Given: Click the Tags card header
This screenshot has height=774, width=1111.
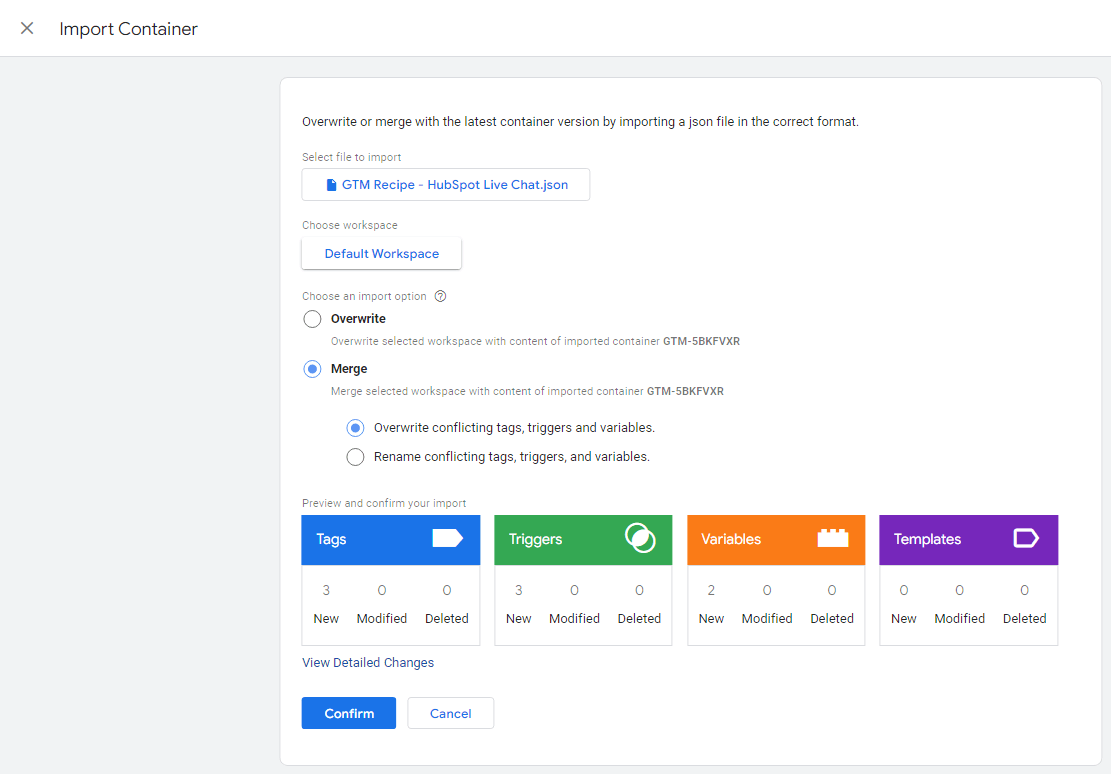Looking at the screenshot, I should pos(390,540).
